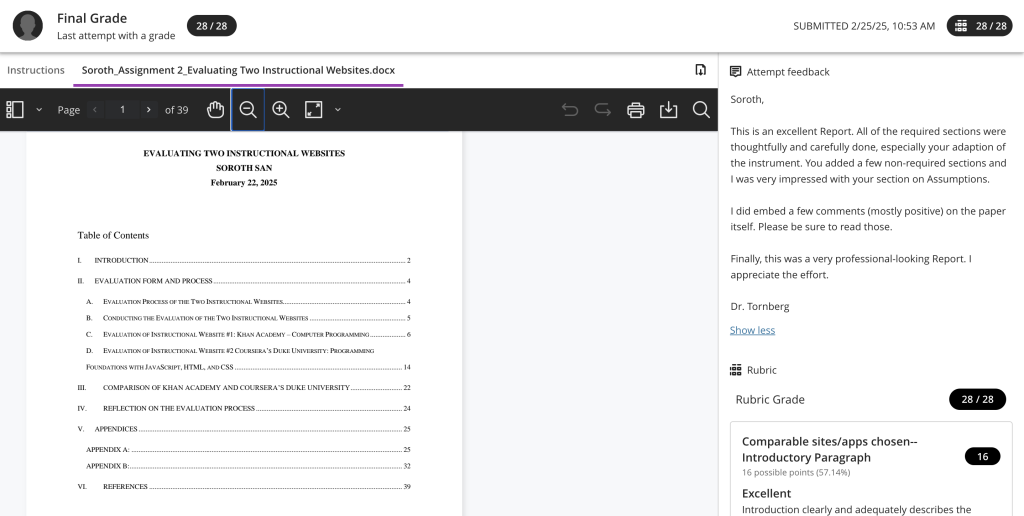Click the Print document icon
This screenshot has width=1024, height=516.
635,110
